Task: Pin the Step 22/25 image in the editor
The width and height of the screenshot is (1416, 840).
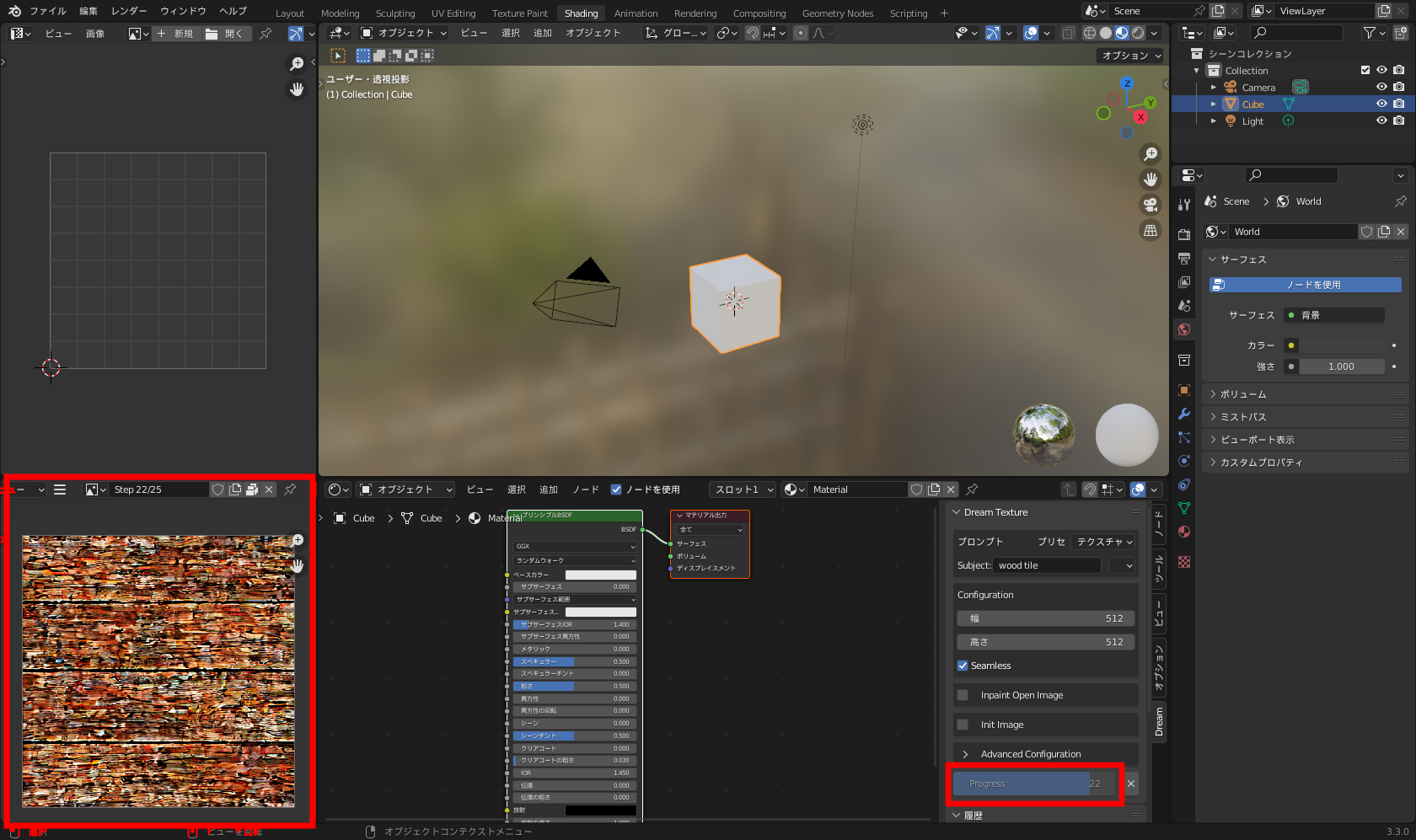Action: coord(291,490)
